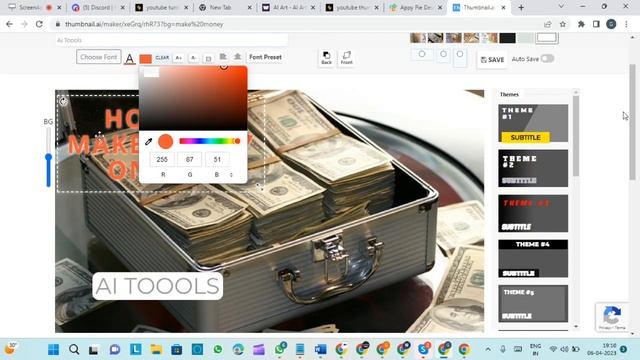
Task: Open WhatsApp from the taskbar
Action: (x=218, y=349)
